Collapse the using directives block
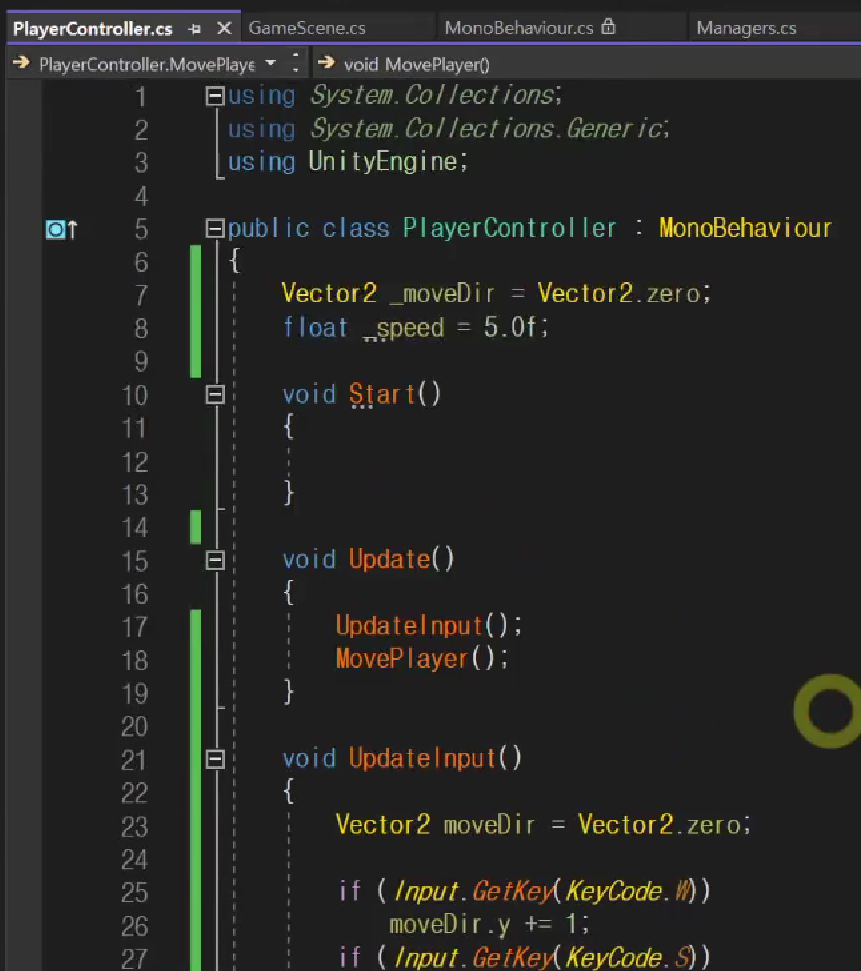The width and height of the screenshot is (861, 971). point(214,96)
